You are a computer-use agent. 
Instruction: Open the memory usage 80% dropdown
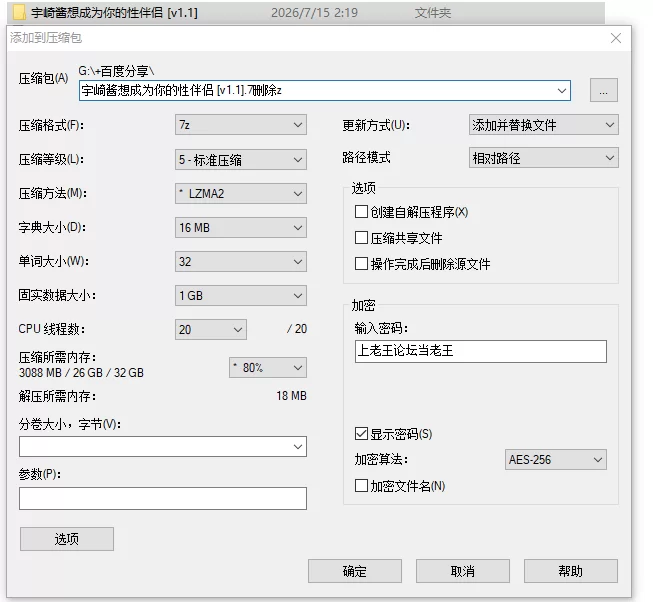click(268, 368)
